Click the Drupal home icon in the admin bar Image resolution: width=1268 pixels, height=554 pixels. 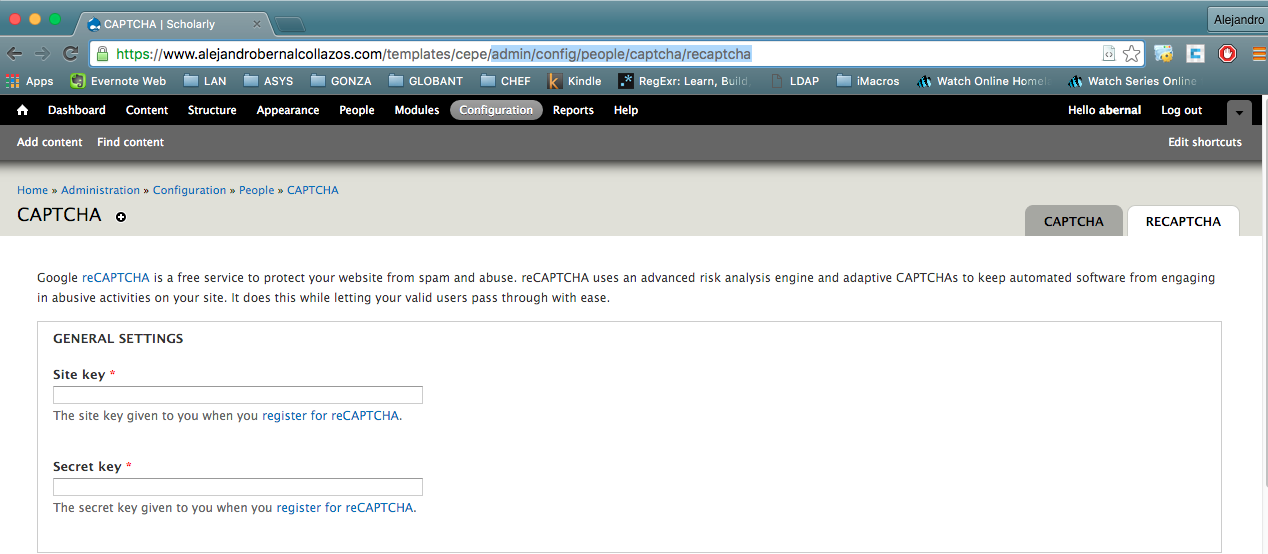pos(23,110)
